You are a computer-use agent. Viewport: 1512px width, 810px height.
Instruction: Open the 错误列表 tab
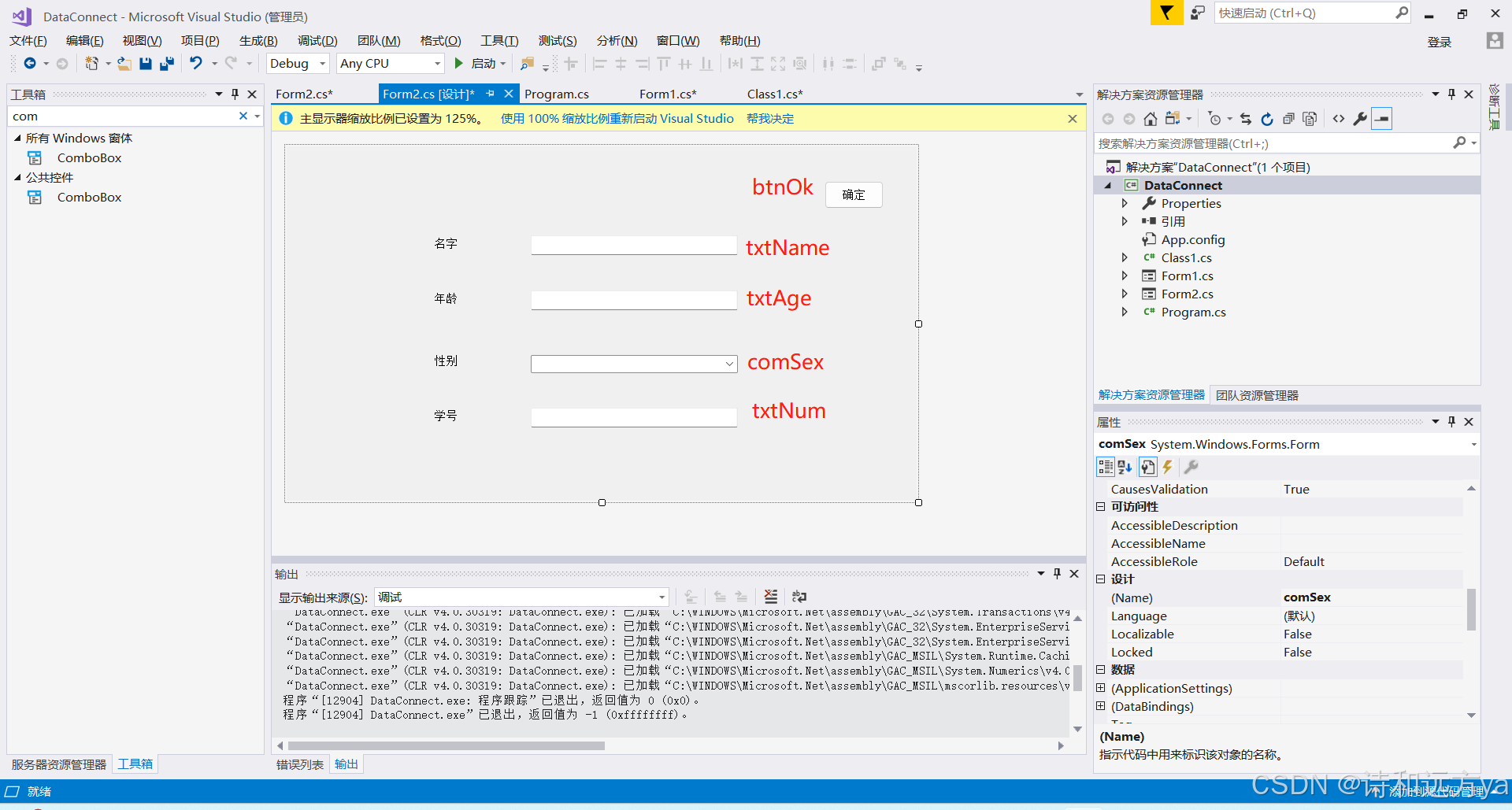coord(300,764)
